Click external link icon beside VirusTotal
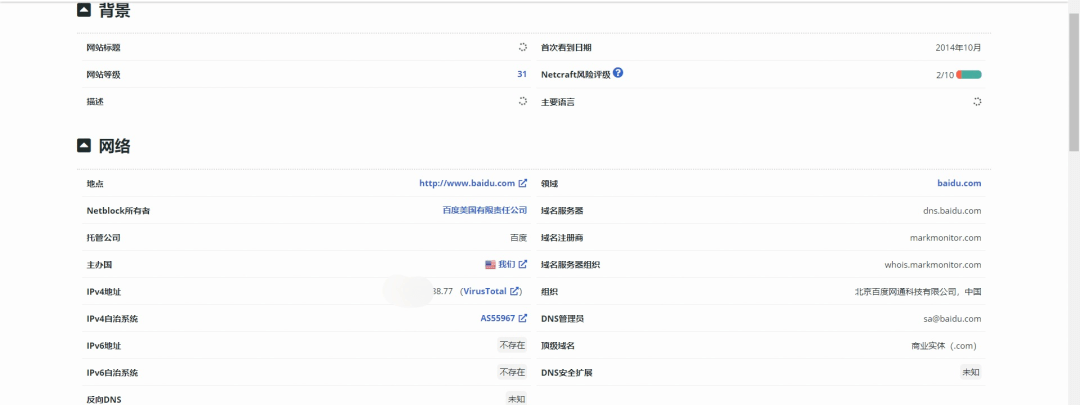Image resolution: width=1080 pixels, height=405 pixels. [x=515, y=291]
